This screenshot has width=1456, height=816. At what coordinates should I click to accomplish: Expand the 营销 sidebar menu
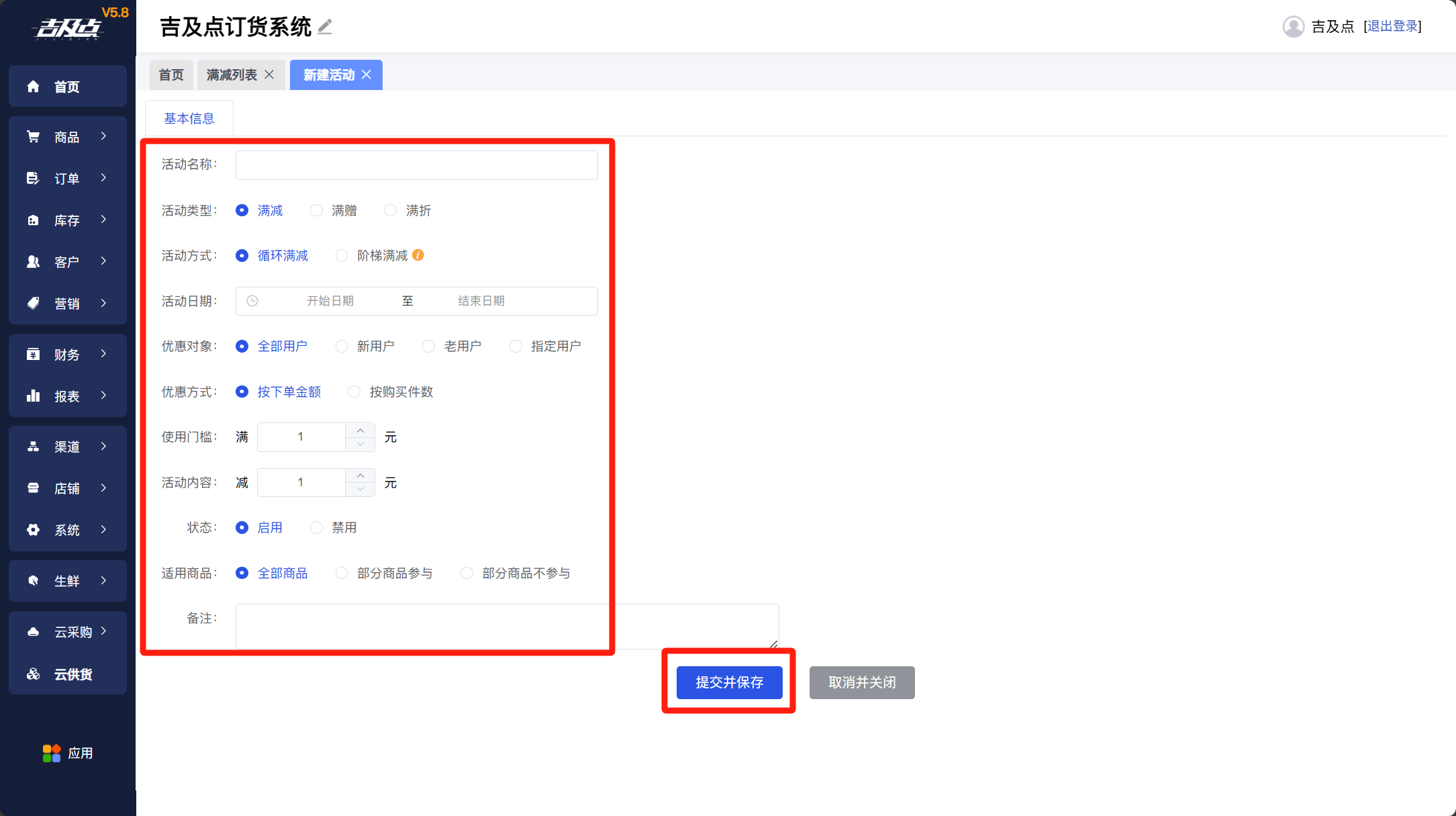[67, 304]
